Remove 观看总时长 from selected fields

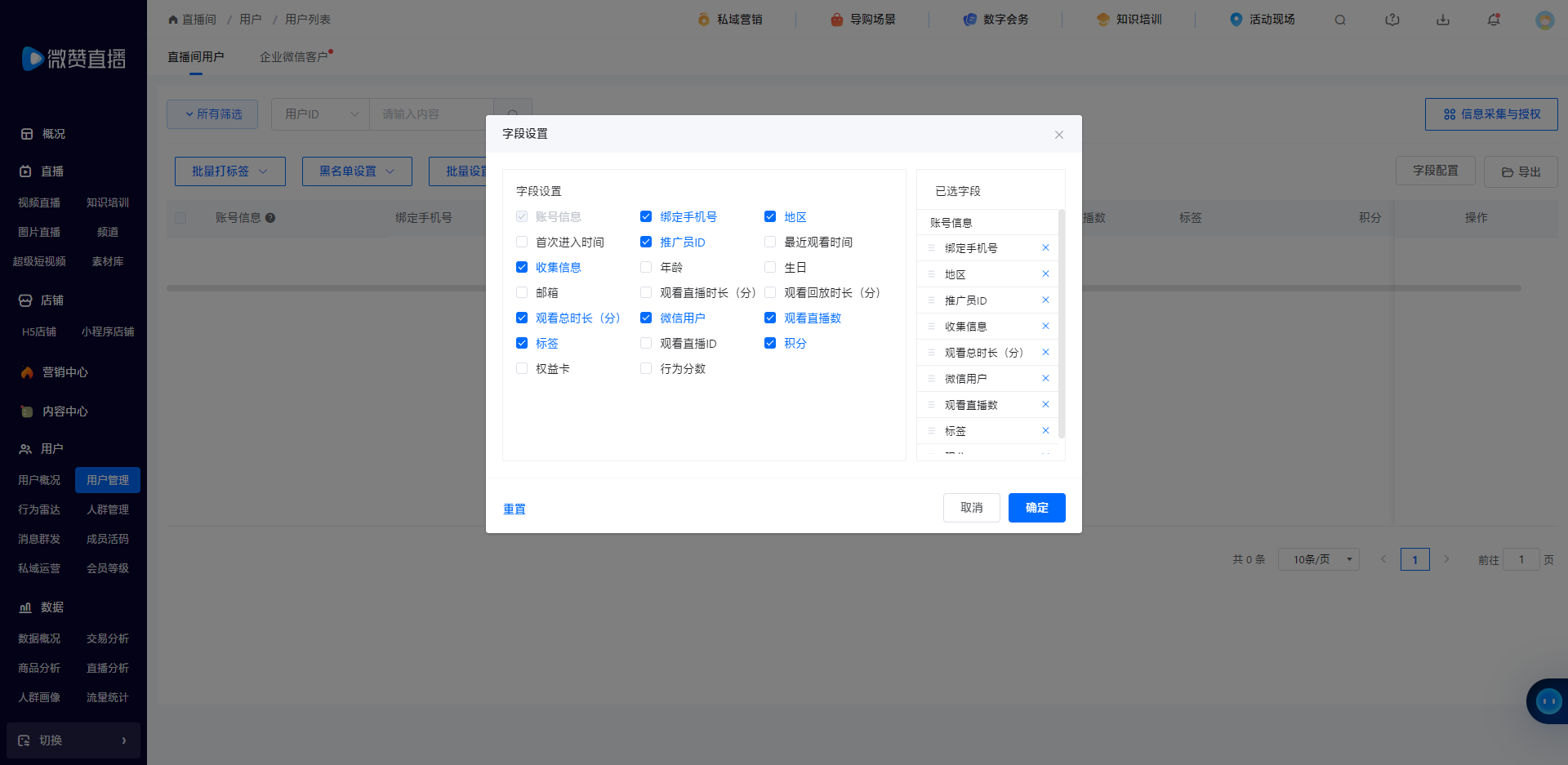tap(1045, 352)
